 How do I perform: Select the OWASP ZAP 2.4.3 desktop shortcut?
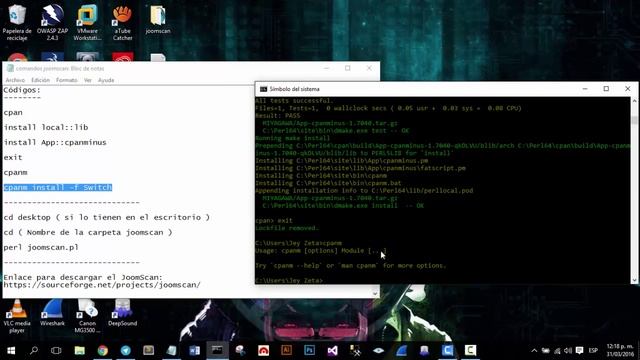tap(52, 22)
